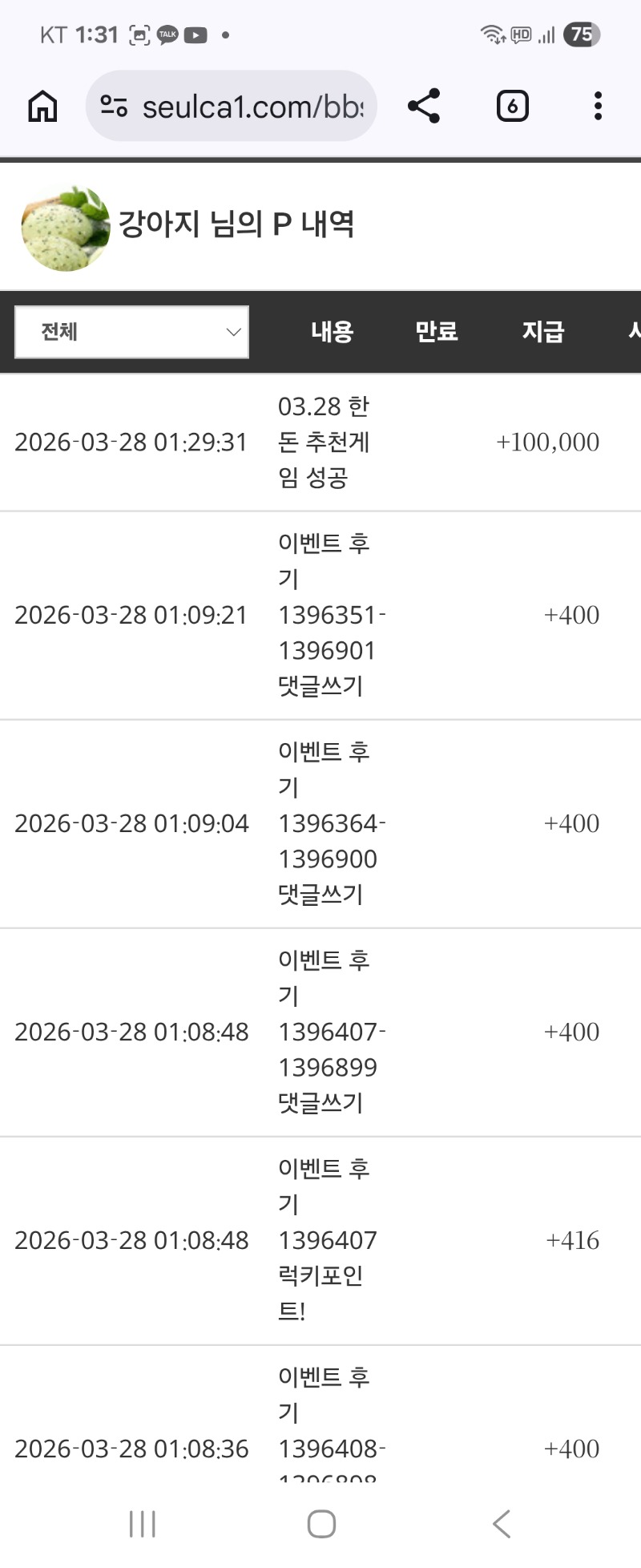
Task: Click the seulca1.com address bar
Action: pos(252,106)
